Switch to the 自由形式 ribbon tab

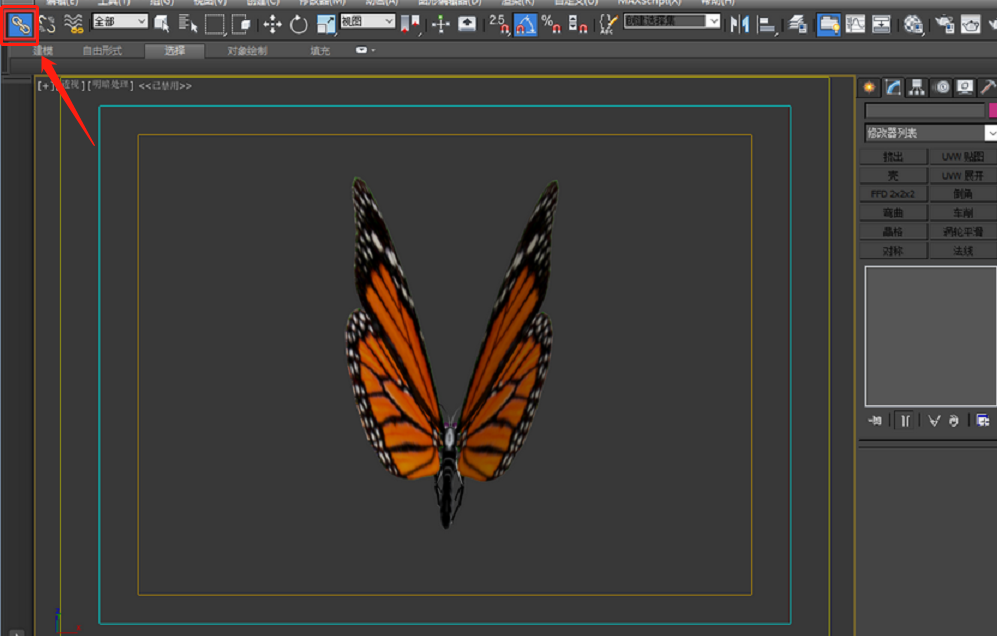[102, 51]
